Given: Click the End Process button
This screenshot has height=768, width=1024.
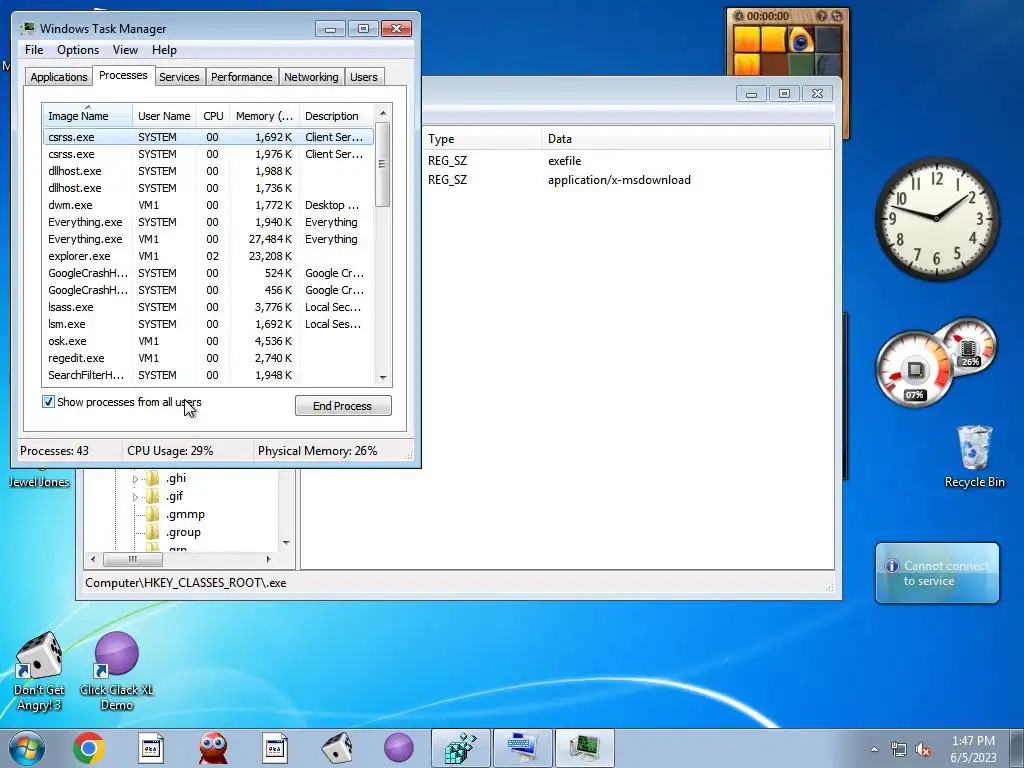Looking at the screenshot, I should 343,406.
